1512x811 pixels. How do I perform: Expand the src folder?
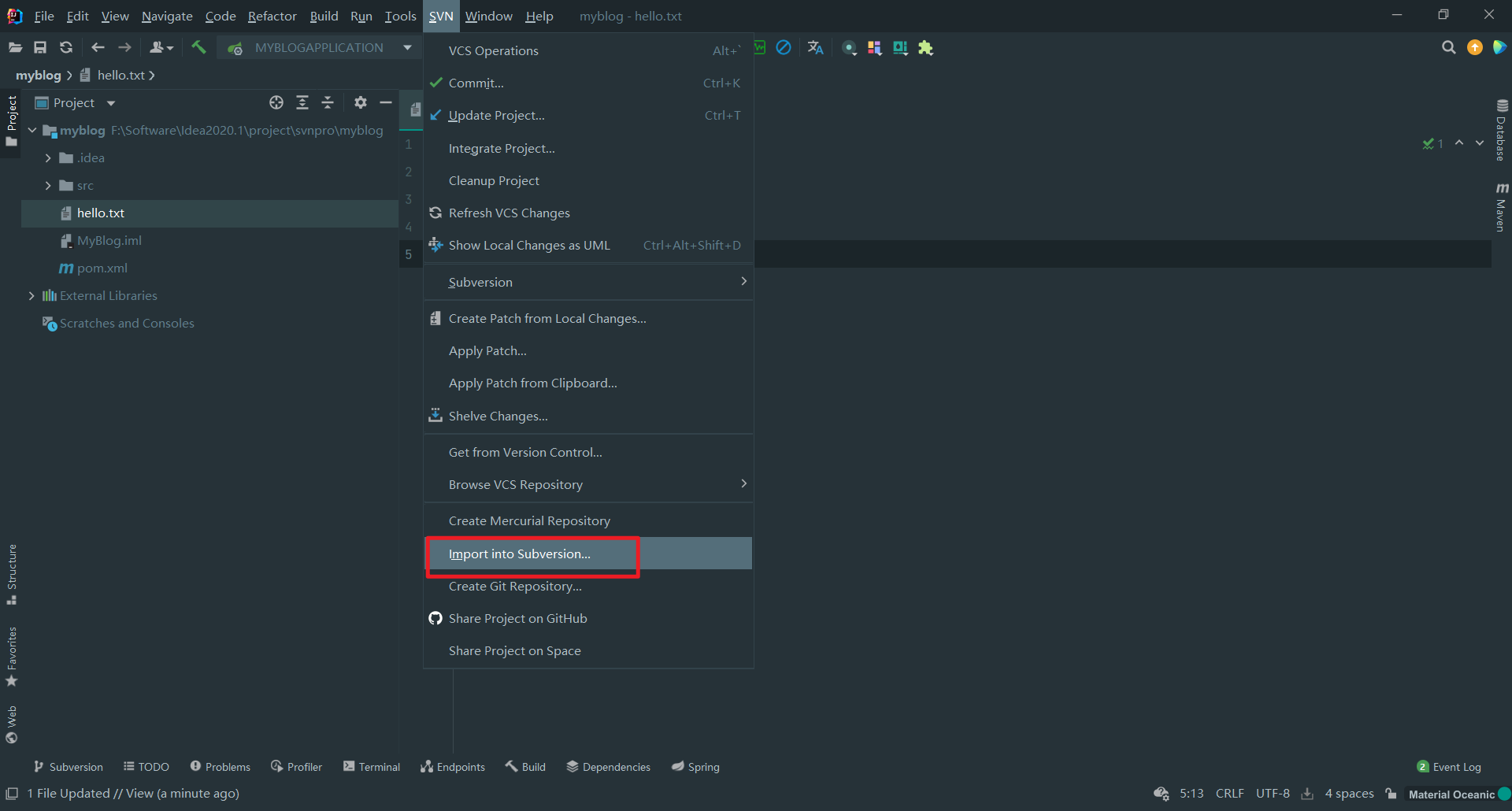click(x=48, y=186)
